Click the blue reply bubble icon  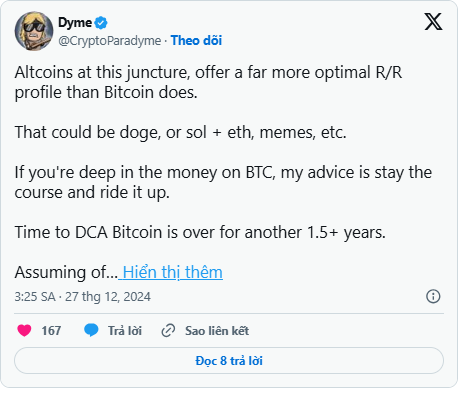point(91,330)
